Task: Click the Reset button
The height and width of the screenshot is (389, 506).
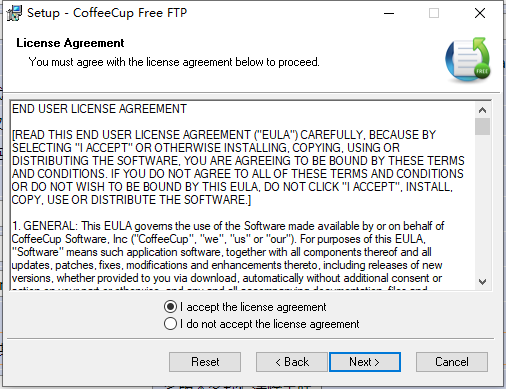Action: (x=205, y=362)
